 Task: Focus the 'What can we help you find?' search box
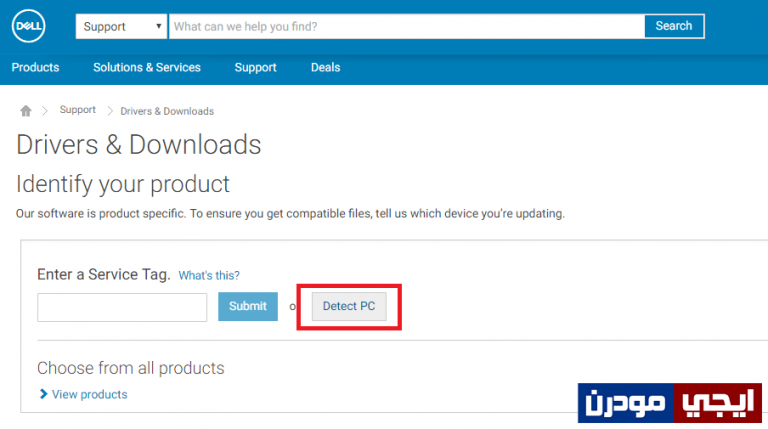point(407,26)
